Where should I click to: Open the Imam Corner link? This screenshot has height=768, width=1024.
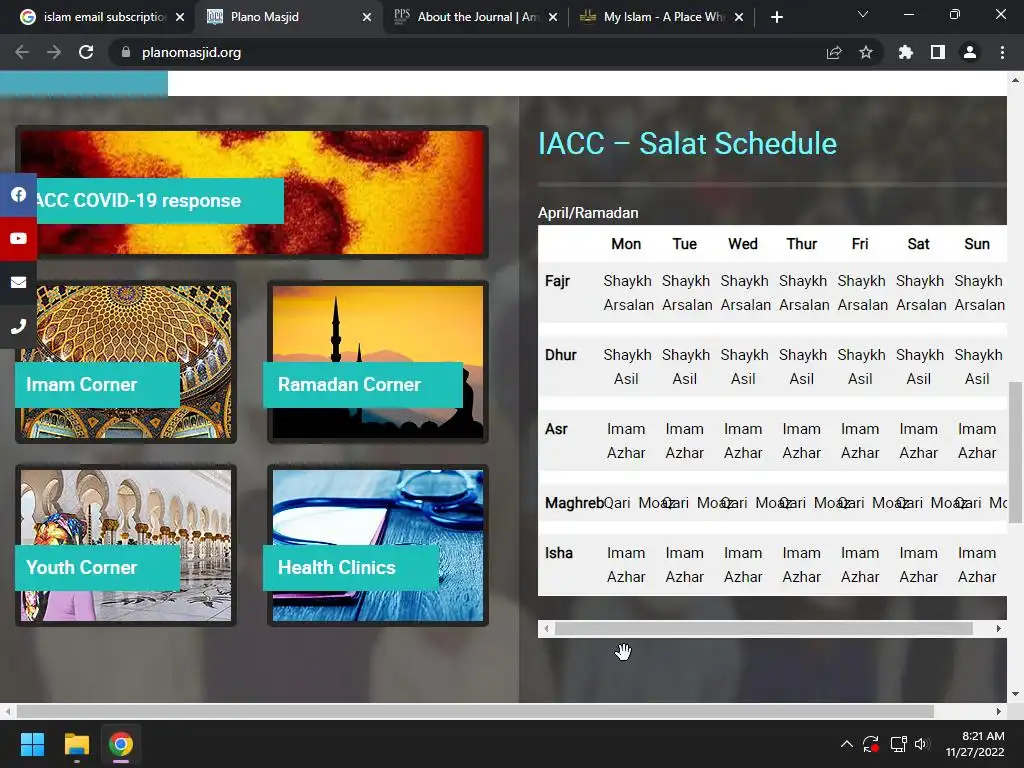point(97,385)
